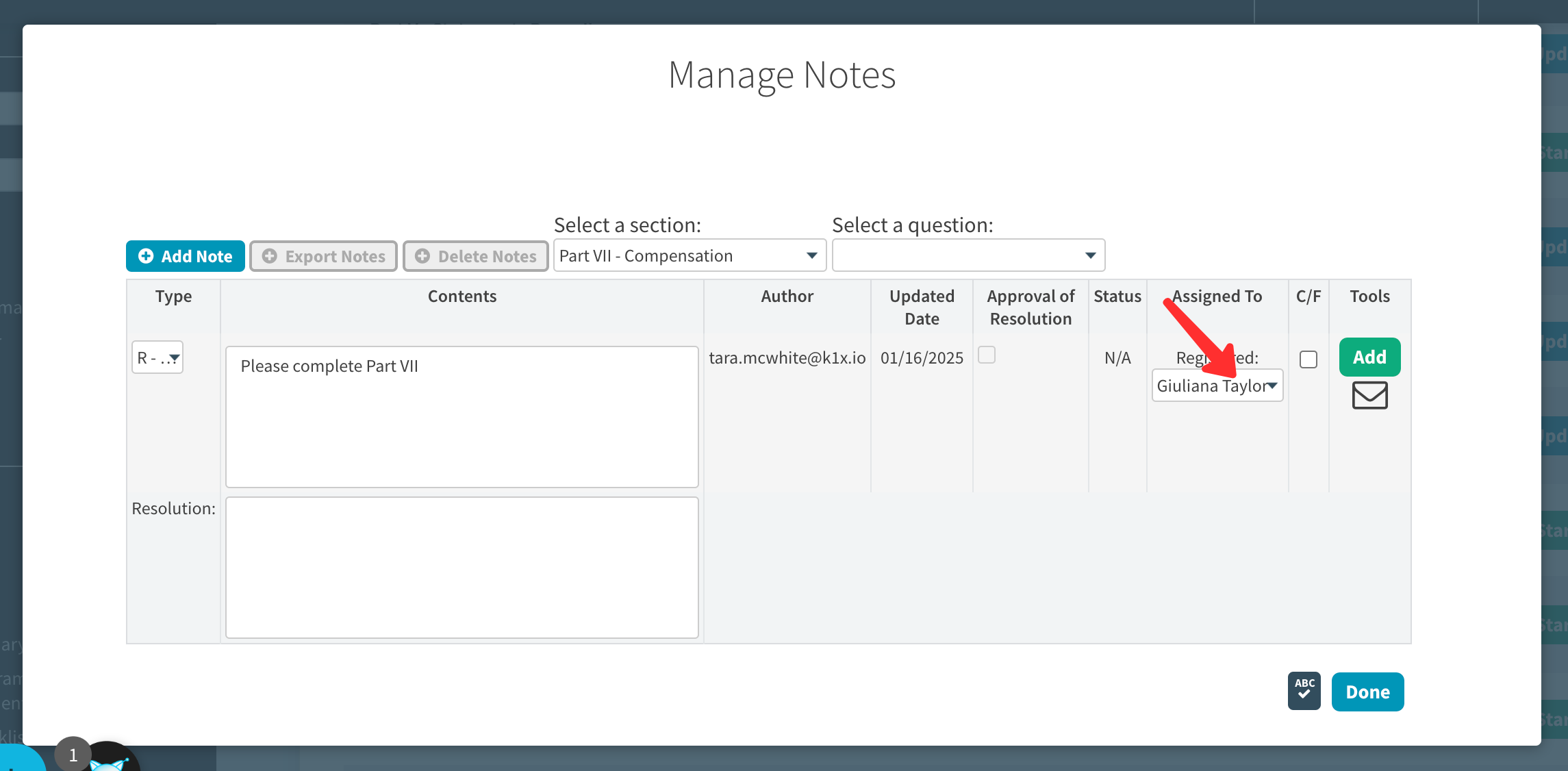Click the plus icon on Delete Notes

point(422,256)
